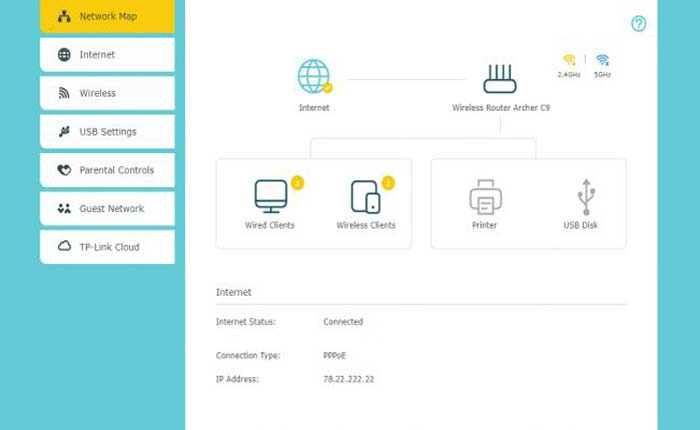Screen dimensions: 700x430
Task: Click the Wired Clients label
Action: click(x=270, y=225)
